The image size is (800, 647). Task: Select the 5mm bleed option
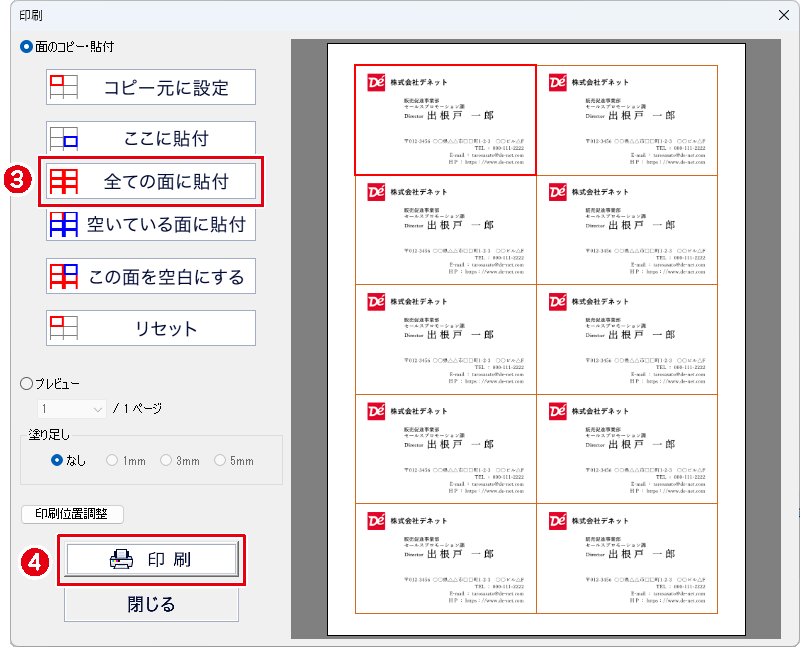pyautogui.click(x=219, y=460)
